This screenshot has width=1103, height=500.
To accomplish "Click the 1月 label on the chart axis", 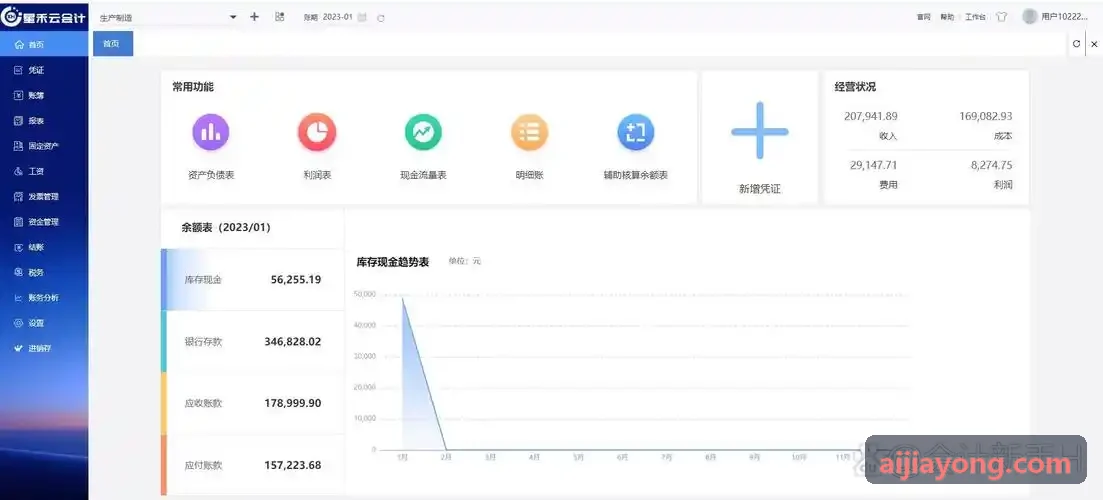I will (402, 457).
